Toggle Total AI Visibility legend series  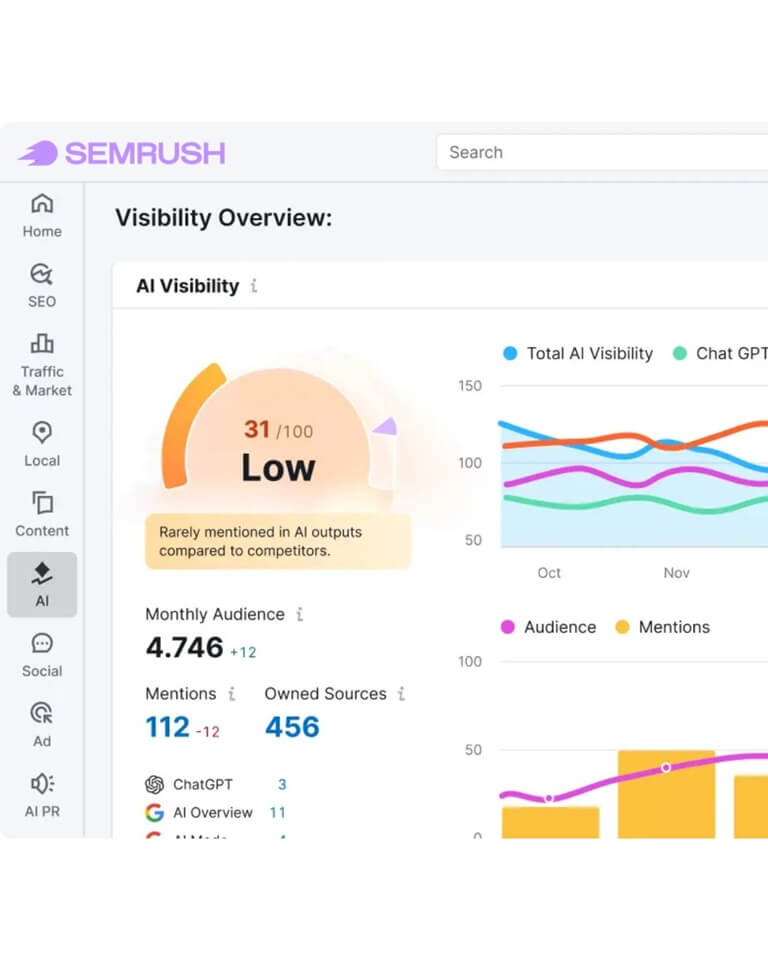pyautogui.click(x=578, y=353)
